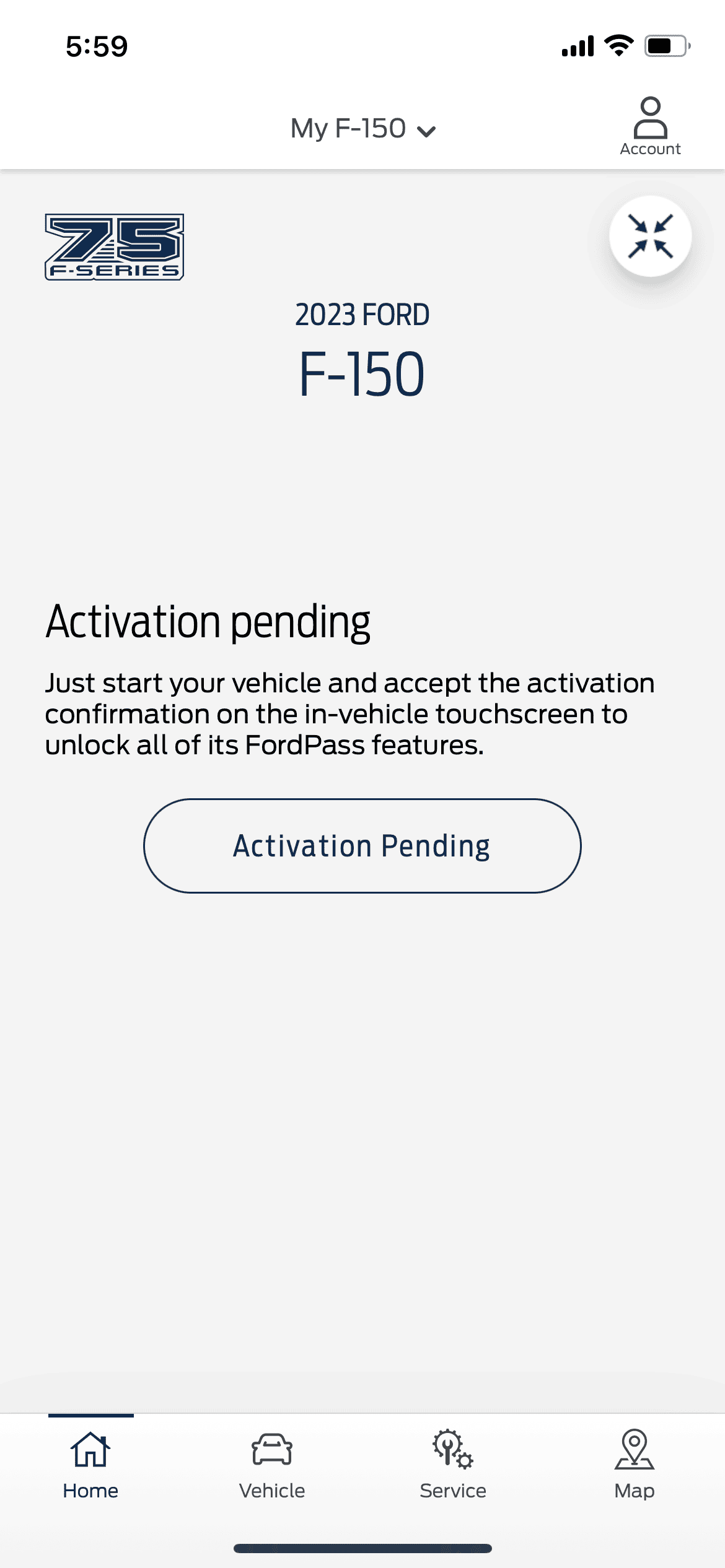Image resolution: width=725 pixels, height=1568 pixels.
Task: Tap the collapse arrows button
Action: 650,236
